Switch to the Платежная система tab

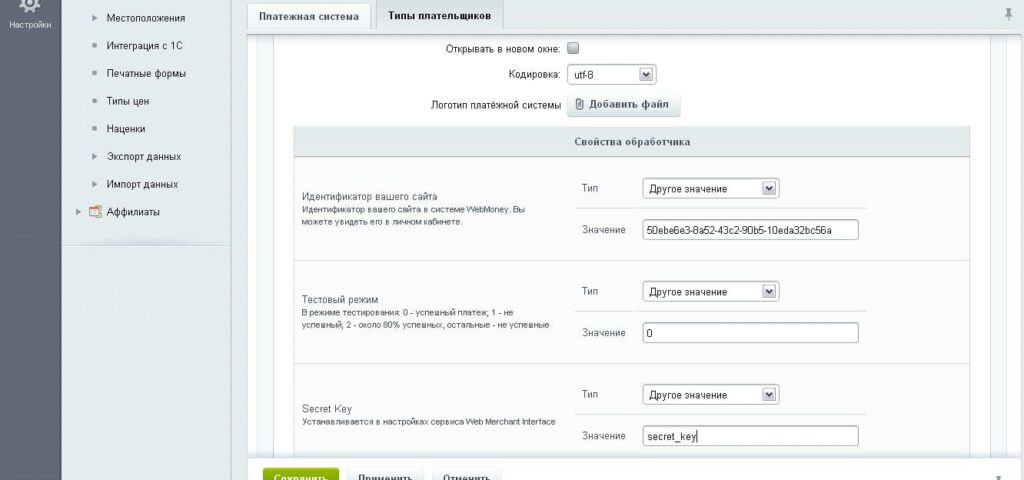click(x=308, y=16)
